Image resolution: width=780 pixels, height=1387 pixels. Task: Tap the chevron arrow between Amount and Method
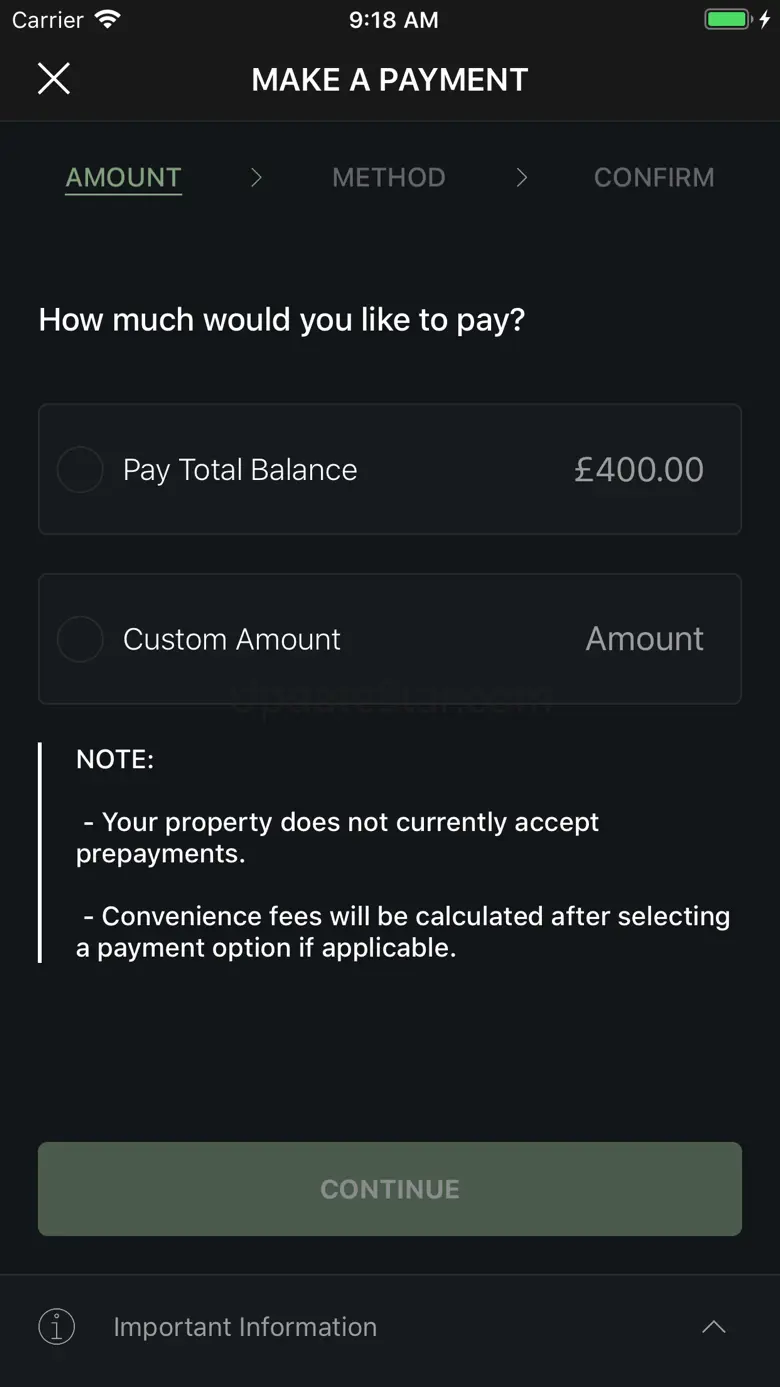256,177
